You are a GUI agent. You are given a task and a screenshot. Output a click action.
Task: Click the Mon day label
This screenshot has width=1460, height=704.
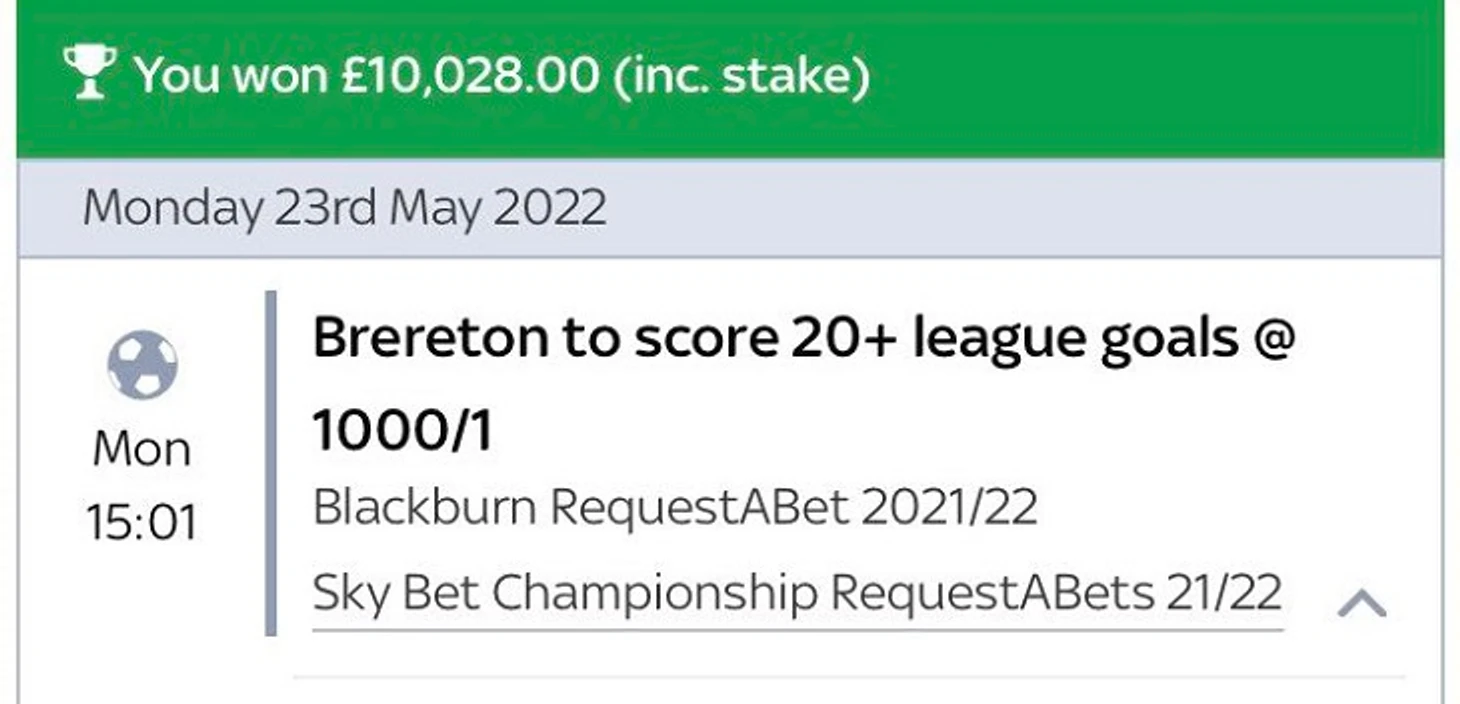click(x=141, y=450)
